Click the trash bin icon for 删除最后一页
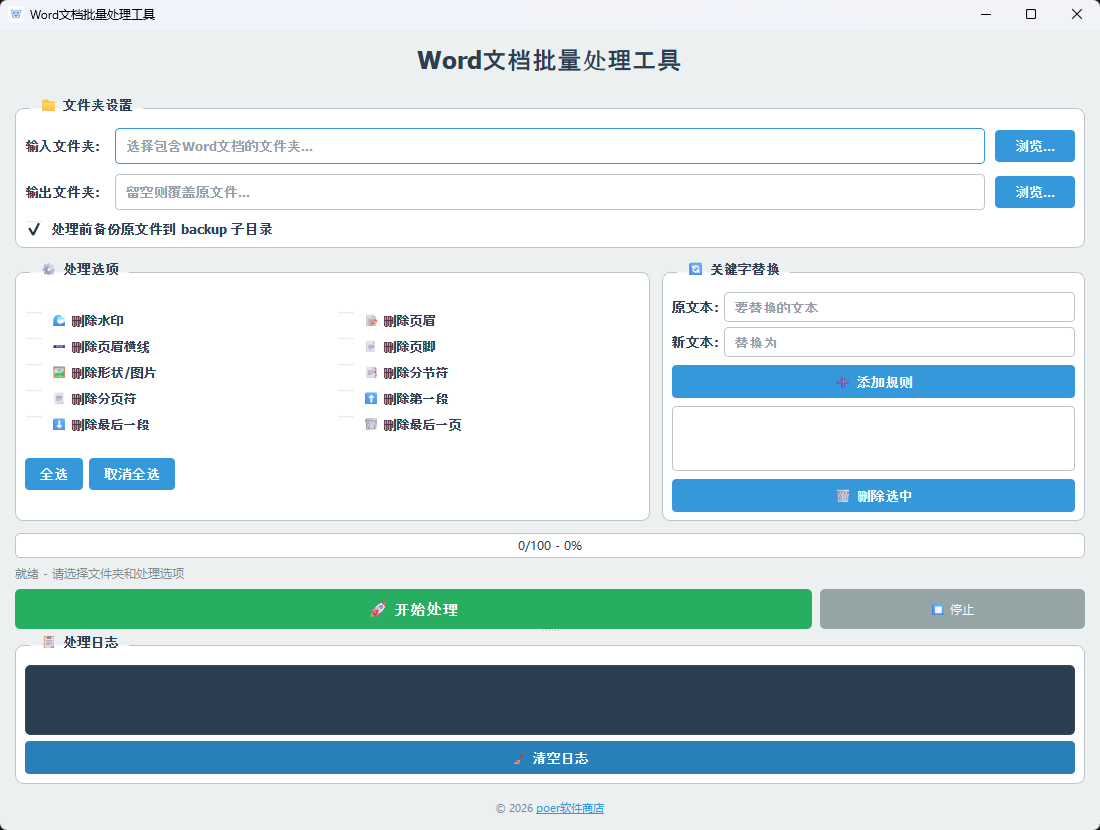The height and width of the screenshot is (830, 1100). pos(371,424)
